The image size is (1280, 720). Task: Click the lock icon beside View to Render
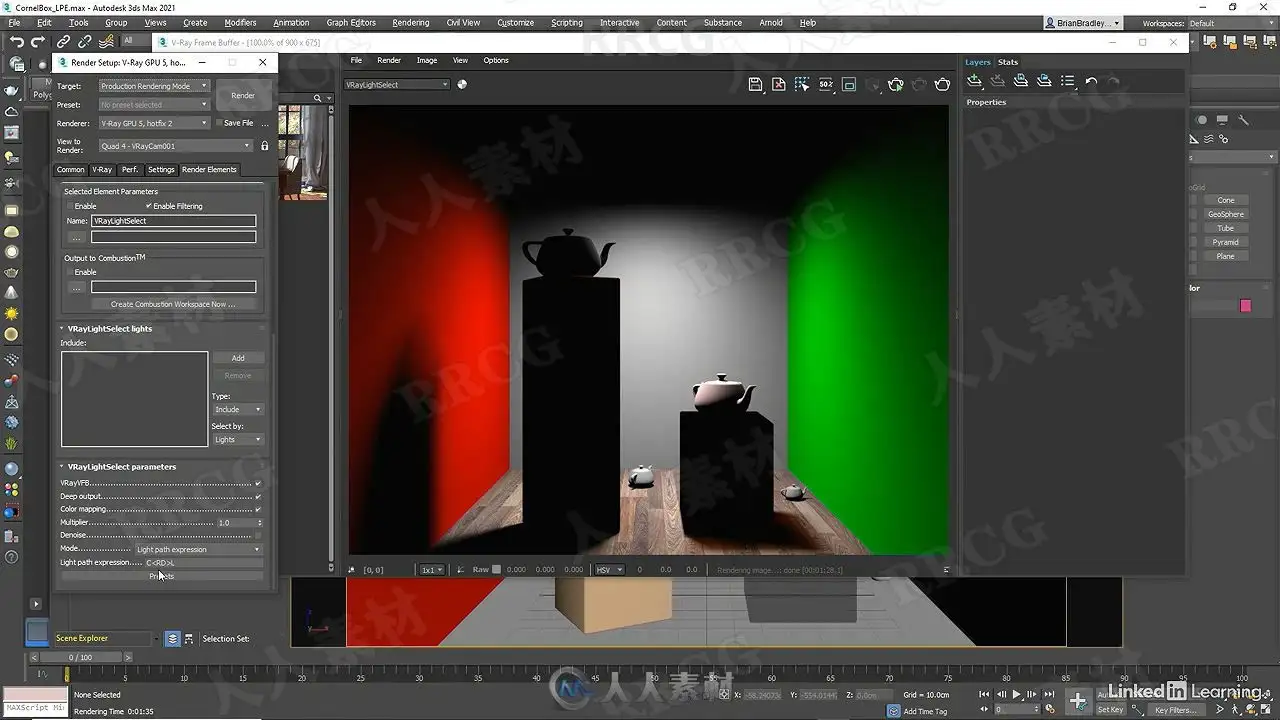click(x=264, y=146)
